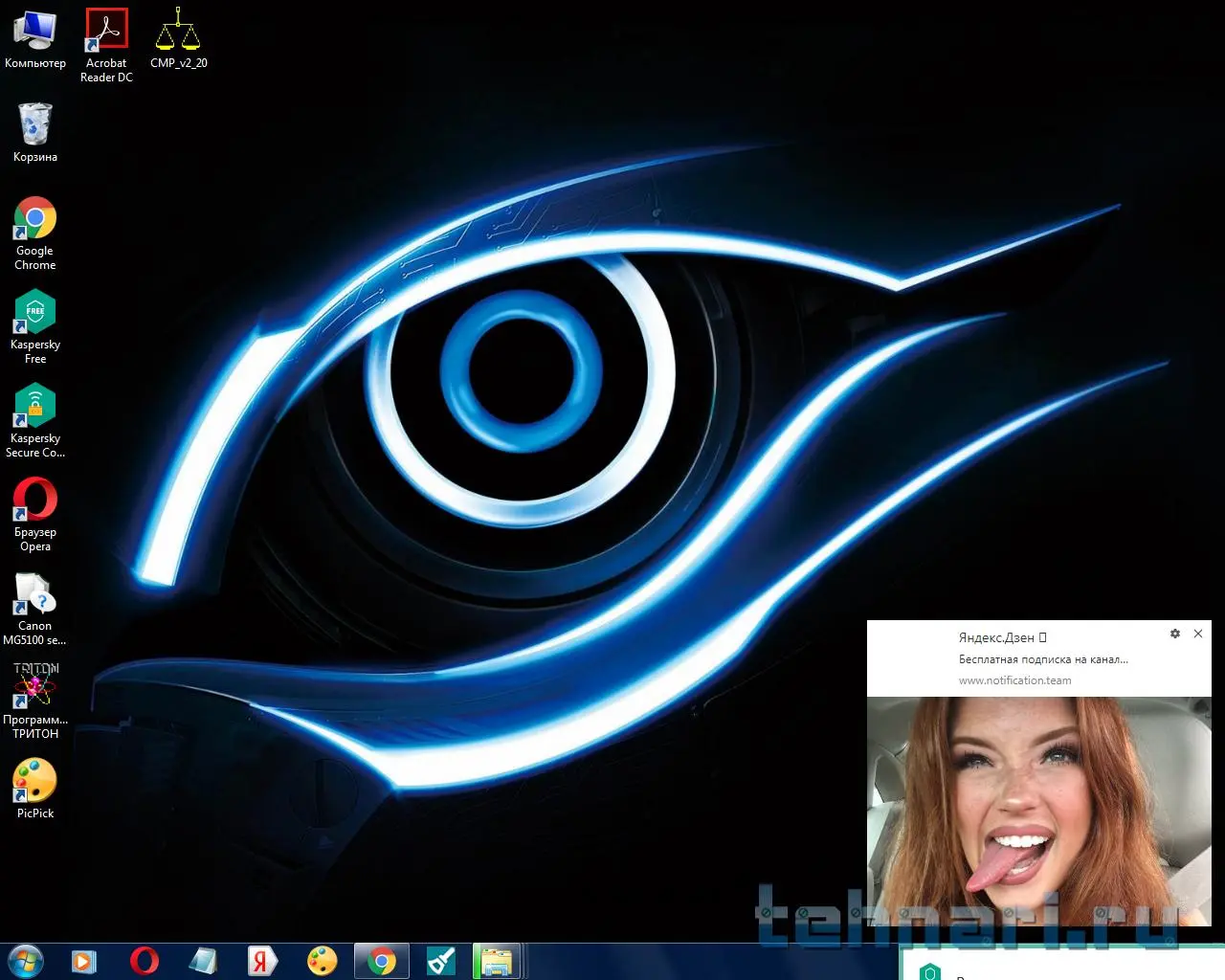Open notification settings gear icon
This screenshot has height=980, width=1225.
1175,634
